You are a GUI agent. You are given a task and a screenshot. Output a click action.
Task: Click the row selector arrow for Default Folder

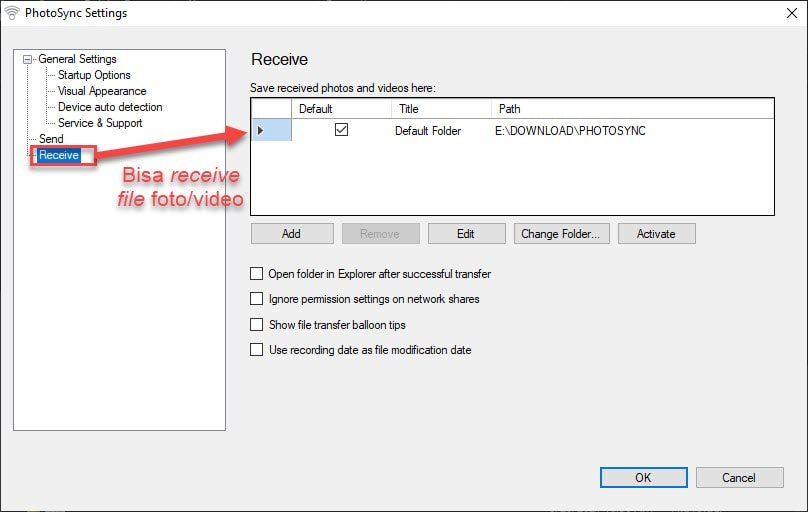pyautogui.click(x=271, y=130)
